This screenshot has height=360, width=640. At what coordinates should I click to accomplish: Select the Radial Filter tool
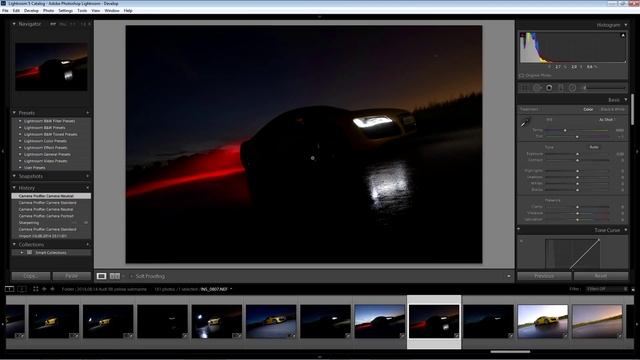click(572, 88)
